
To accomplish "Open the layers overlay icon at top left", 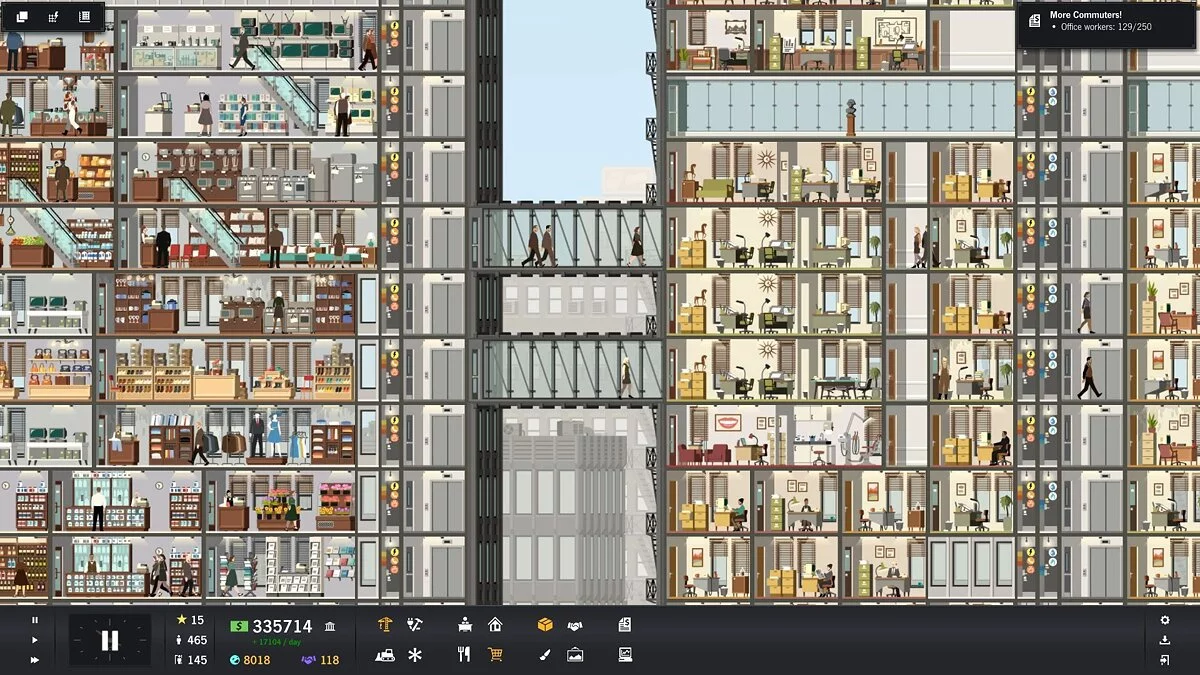I will pyautogui.click(x=22, y=16).
